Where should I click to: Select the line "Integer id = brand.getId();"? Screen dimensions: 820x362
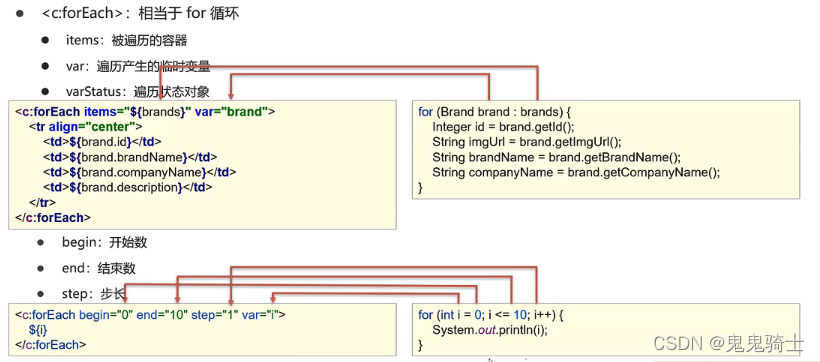click(503, 127)
